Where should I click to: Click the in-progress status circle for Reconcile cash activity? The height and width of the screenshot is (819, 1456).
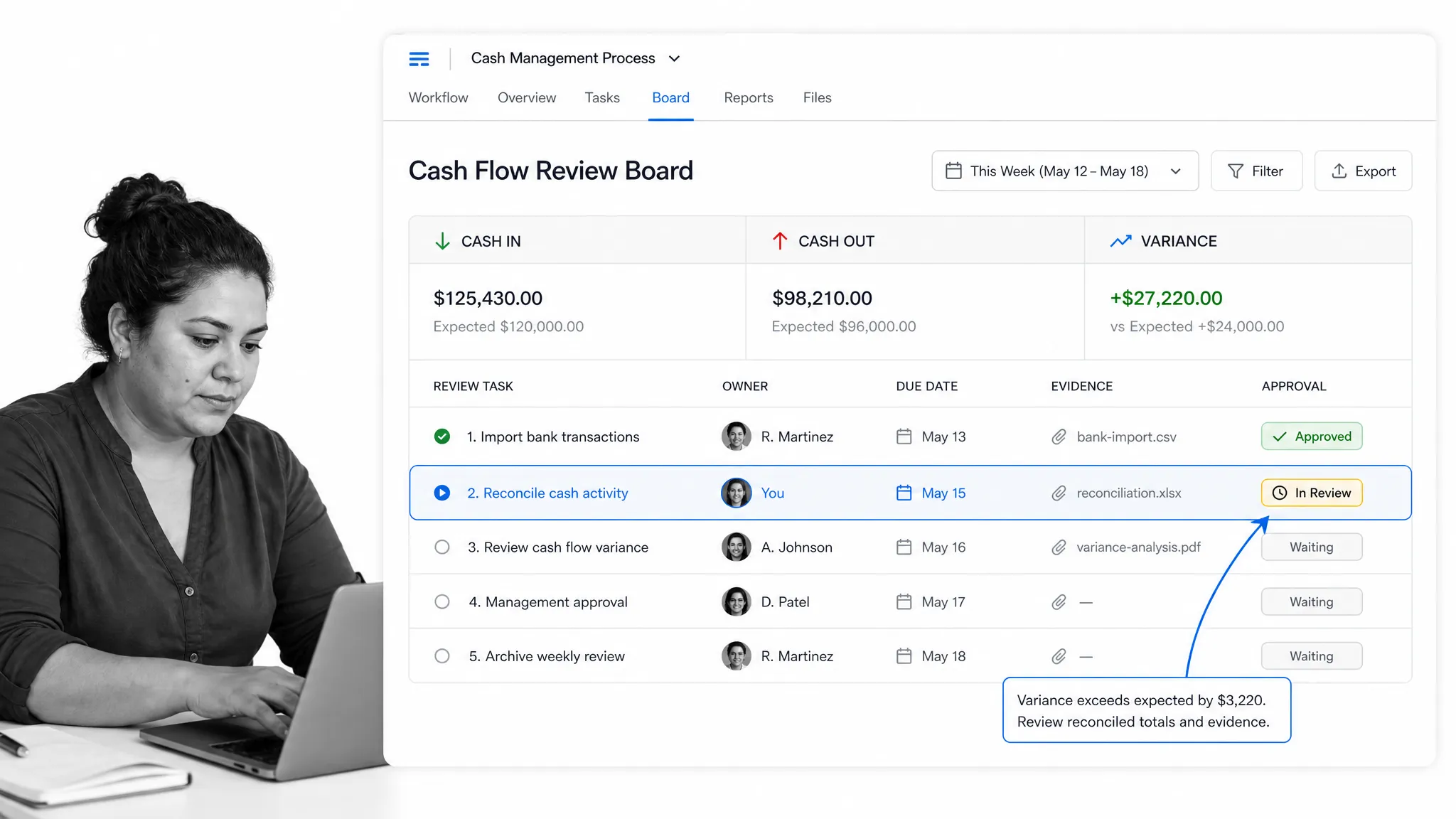click(442, 493)
